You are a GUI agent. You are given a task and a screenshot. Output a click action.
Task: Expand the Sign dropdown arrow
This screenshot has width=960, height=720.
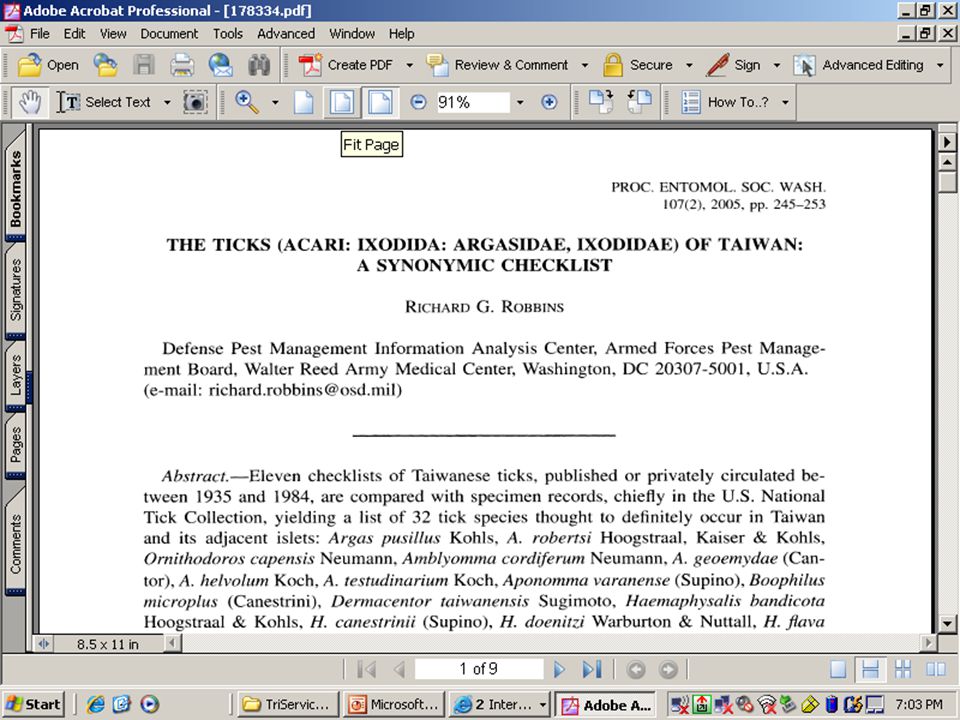[x=776, y=65]
